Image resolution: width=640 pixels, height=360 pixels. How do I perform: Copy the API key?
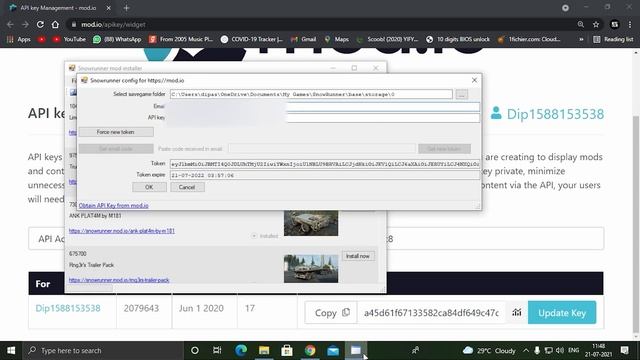pos(331,313)
